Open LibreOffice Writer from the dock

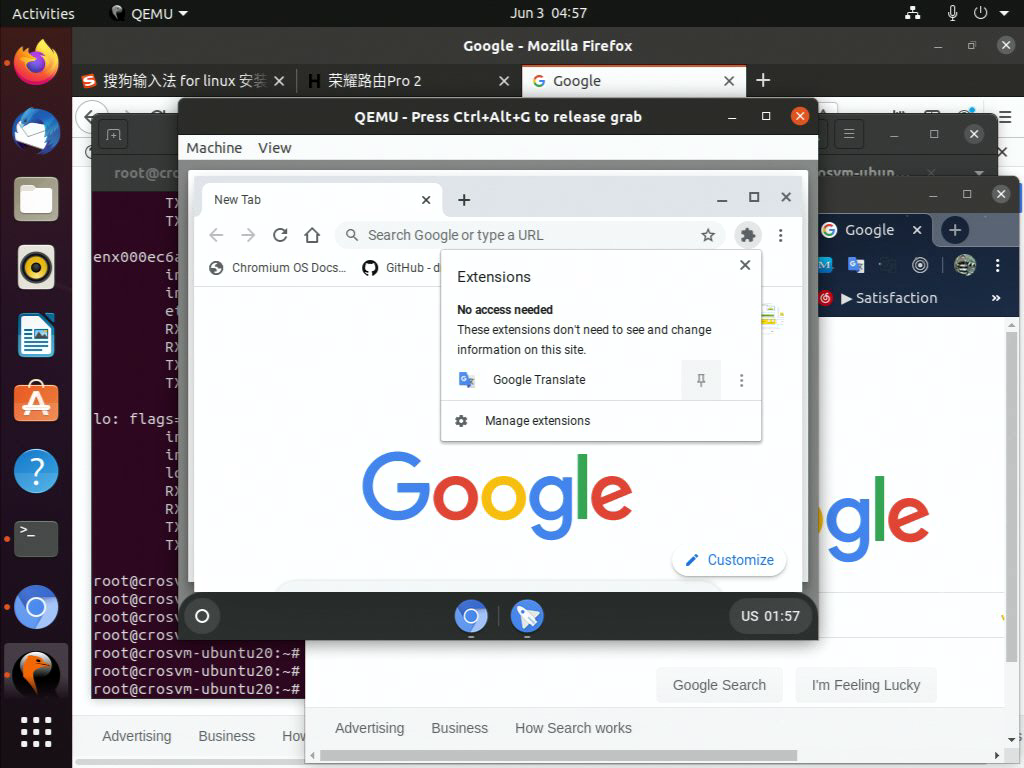pyautogui.click(x=36, y=335)
